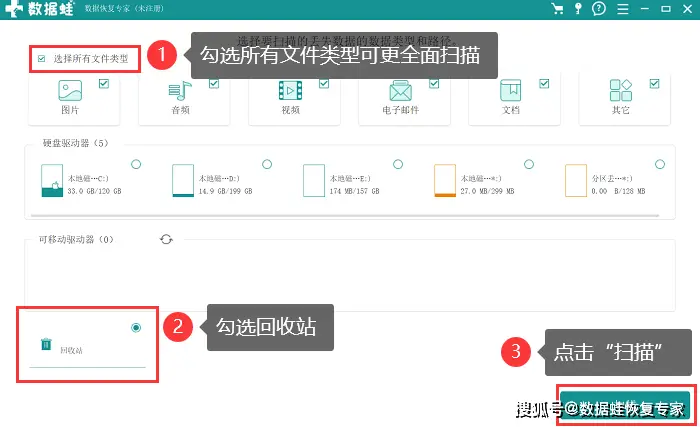700x427 pixels.
Task: Click the 33.0 GB/120 GB drive size text
Action: point(95,191)
